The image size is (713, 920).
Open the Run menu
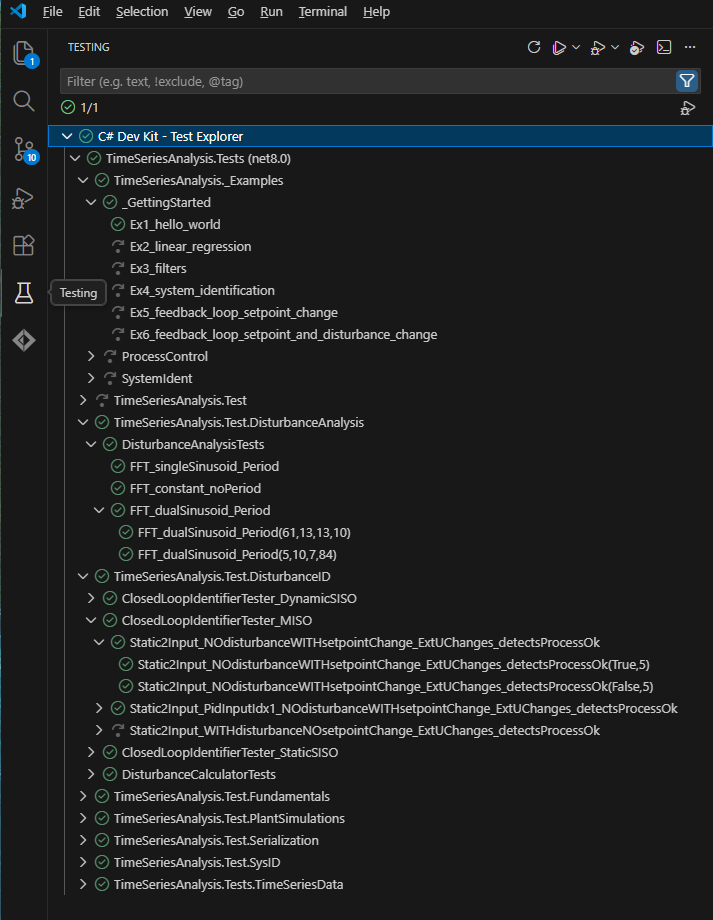coord(271,12)
